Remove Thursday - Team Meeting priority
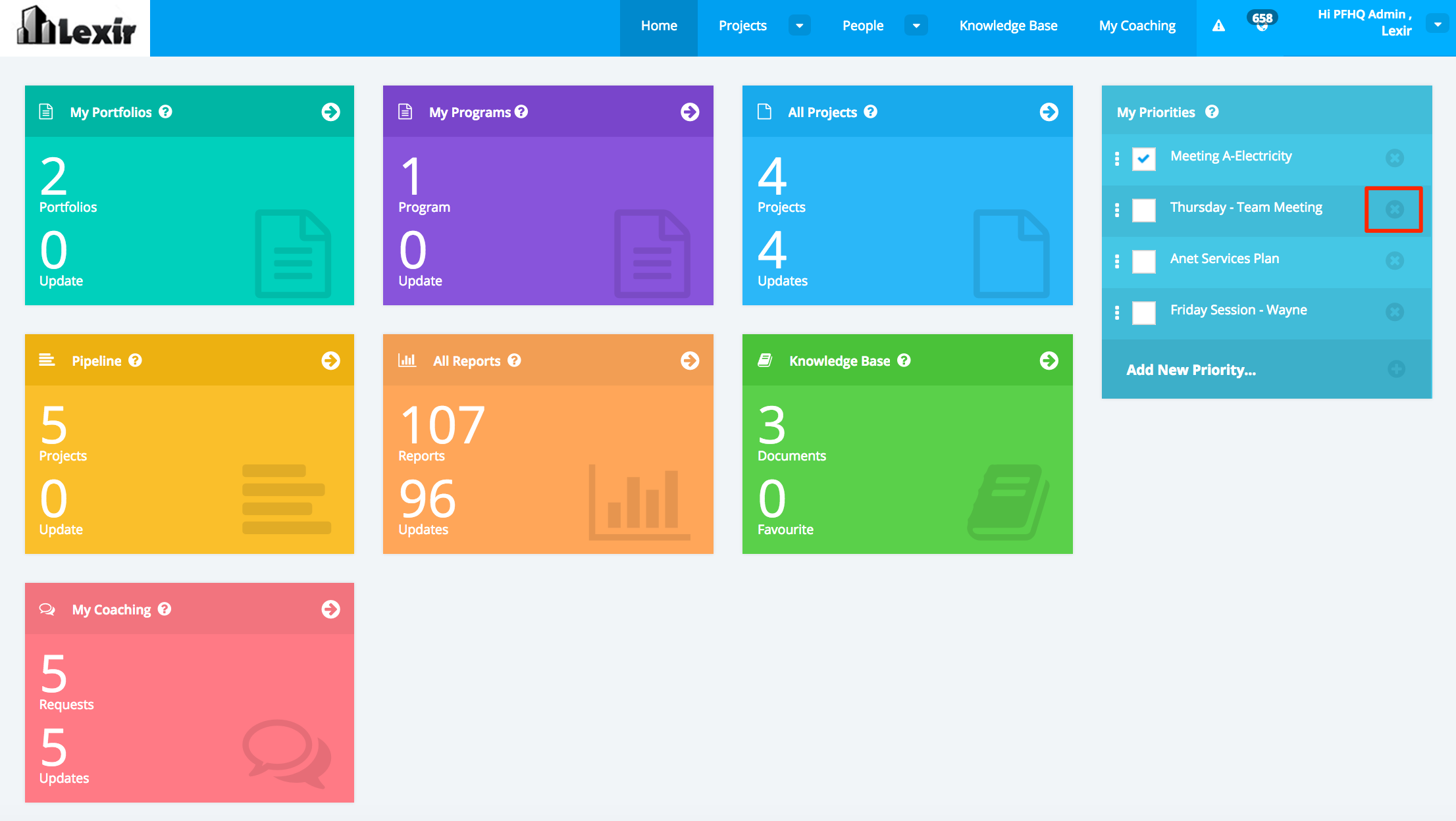Image resolution: width=1456 pixels, height=821 pixels. coord(1394,209)
